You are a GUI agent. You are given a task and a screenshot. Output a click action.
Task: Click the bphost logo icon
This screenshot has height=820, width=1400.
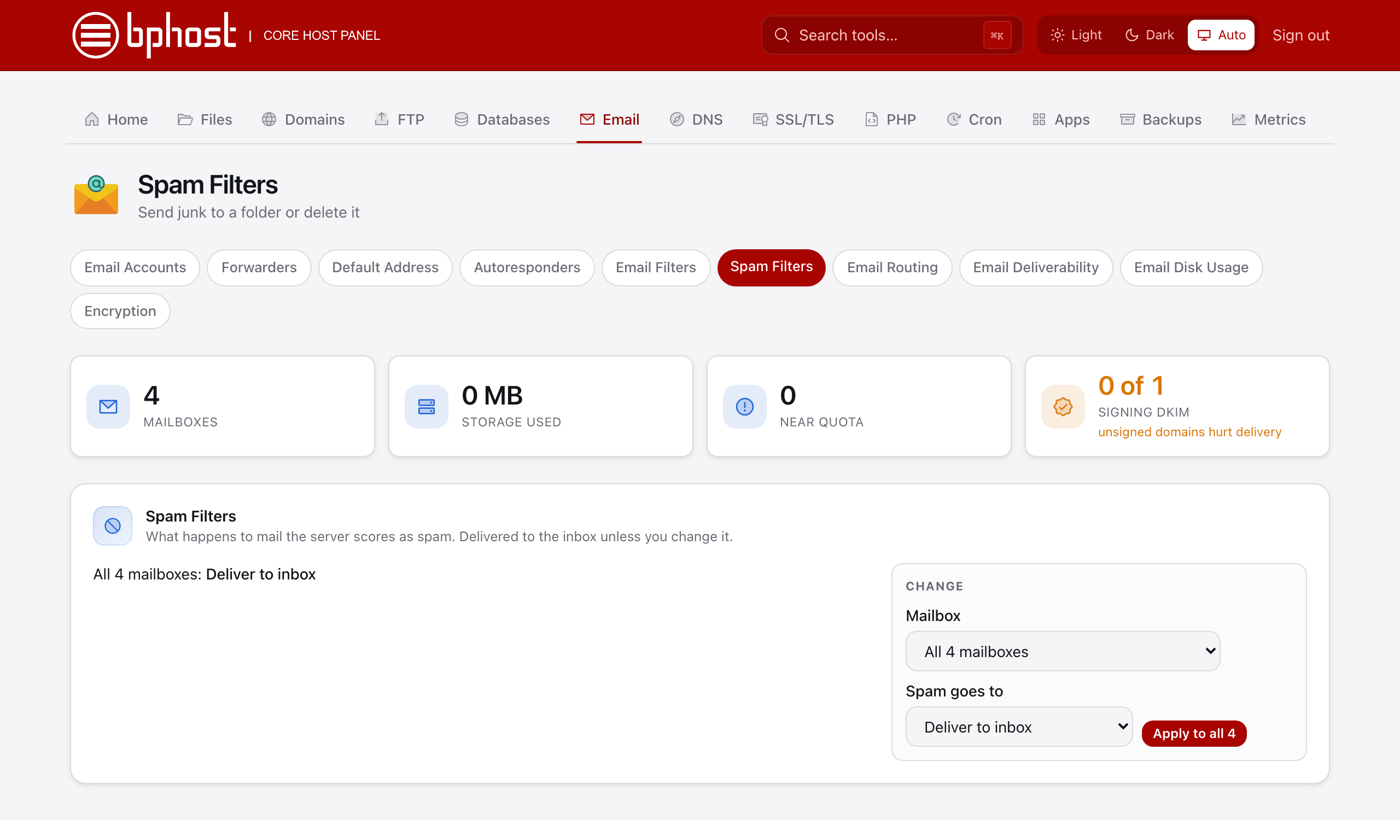(96, 35)
